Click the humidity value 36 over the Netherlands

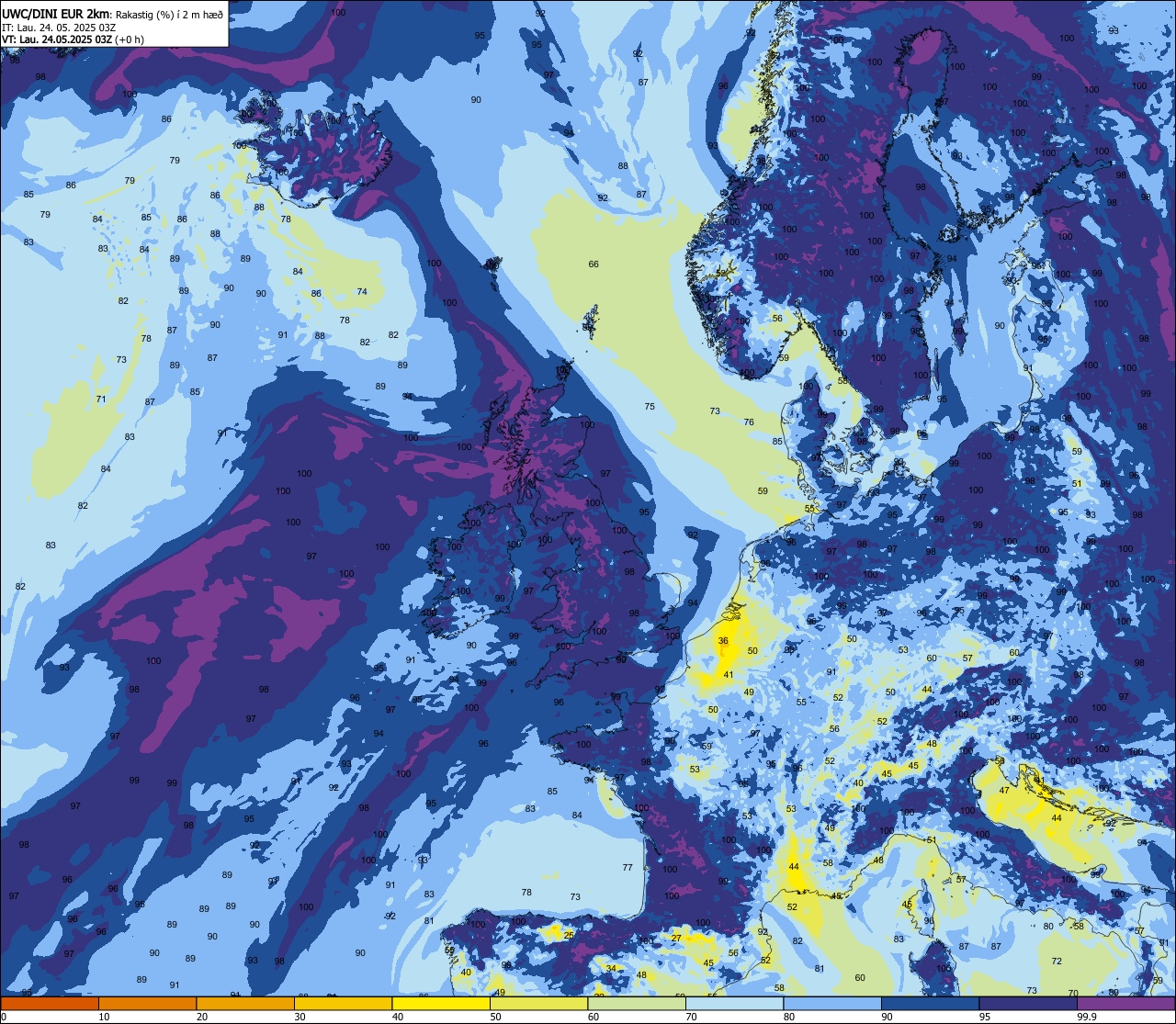click(723, 641)
